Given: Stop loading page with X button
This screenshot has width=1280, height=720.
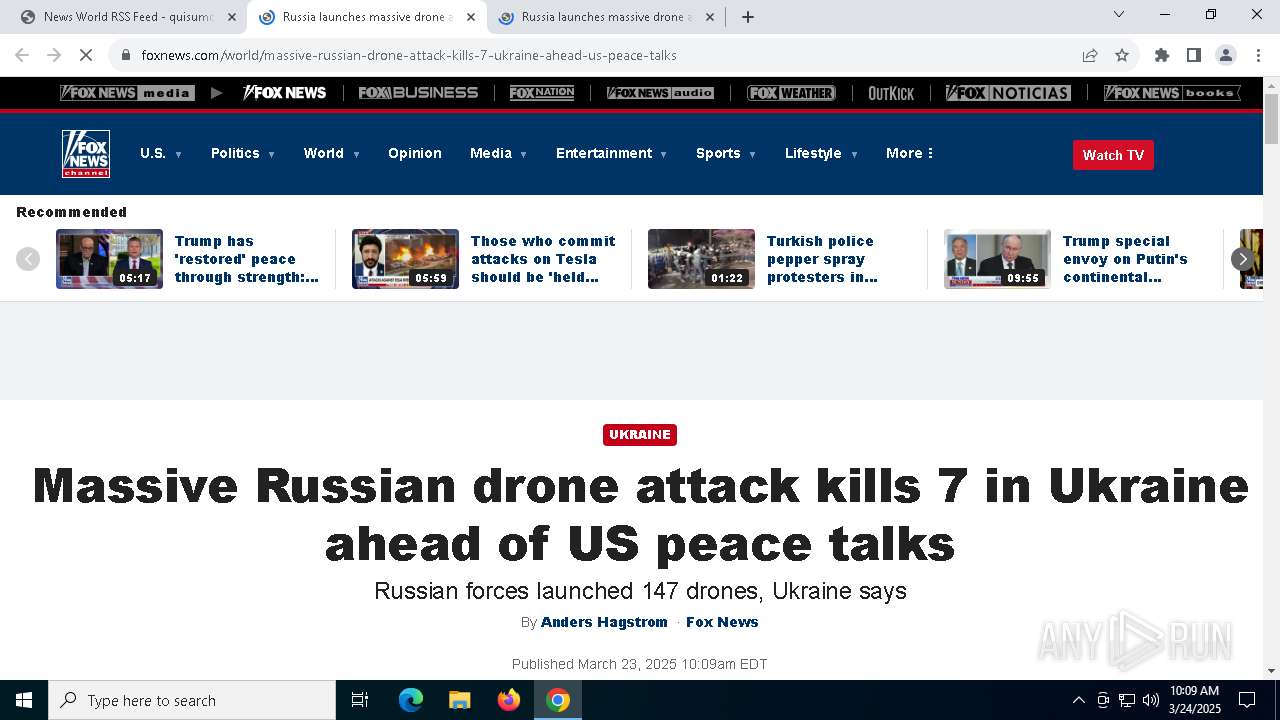Looking at the screenshot, I should click(86, 55).
